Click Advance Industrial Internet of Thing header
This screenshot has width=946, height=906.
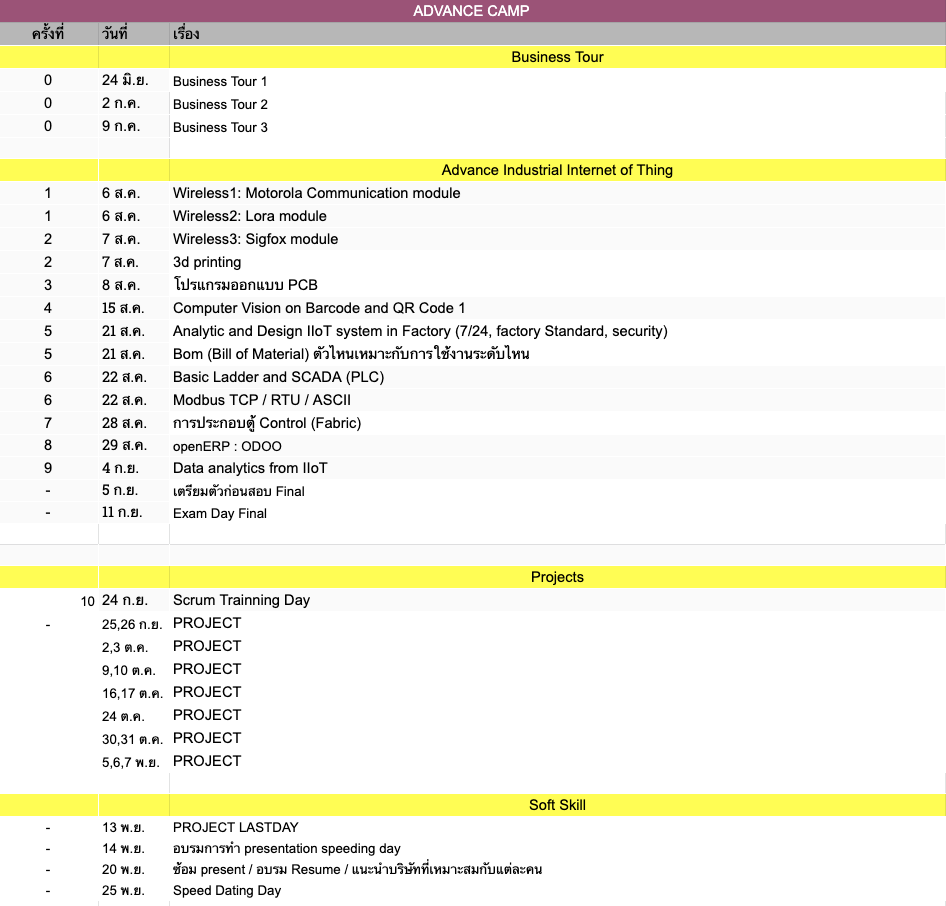(557, 170)
